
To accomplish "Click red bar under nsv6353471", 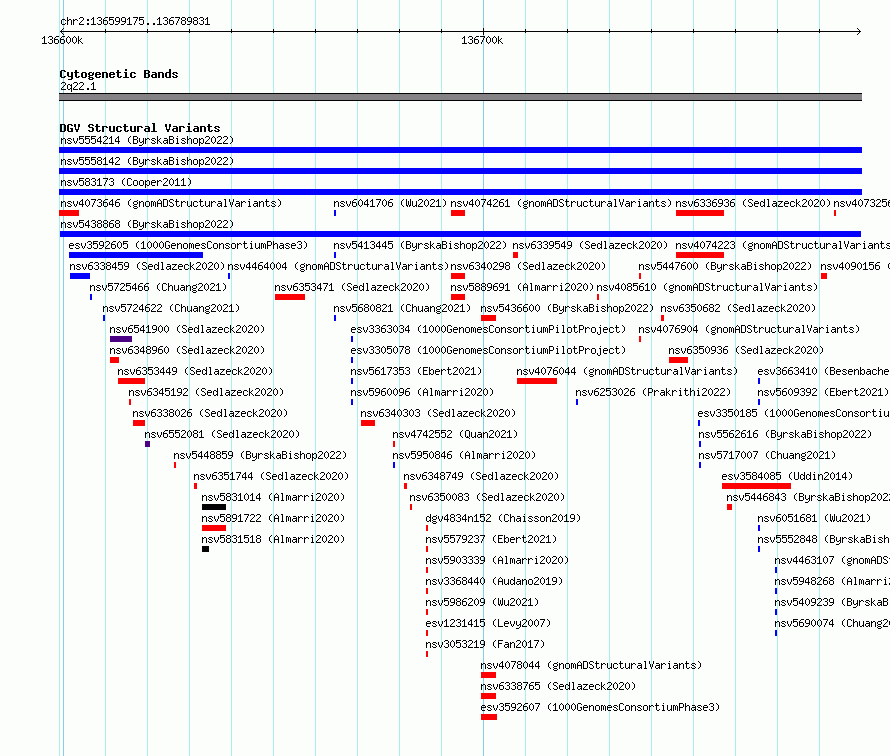I will [x=290, y=297].
